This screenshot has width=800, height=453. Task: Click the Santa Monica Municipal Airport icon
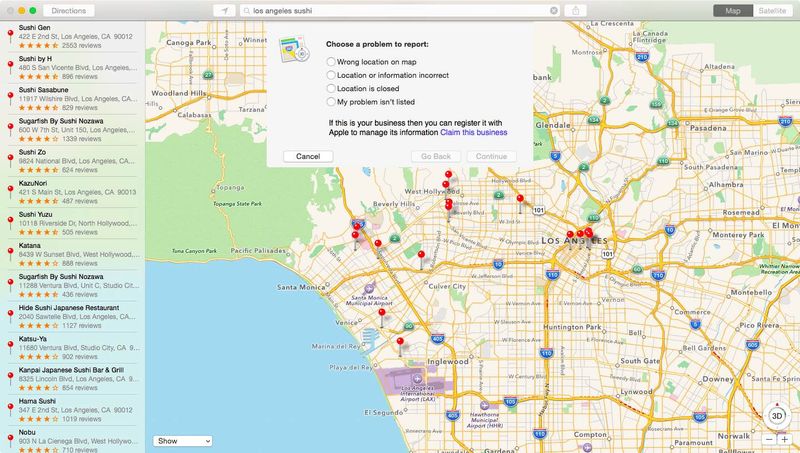pos(369,289)
